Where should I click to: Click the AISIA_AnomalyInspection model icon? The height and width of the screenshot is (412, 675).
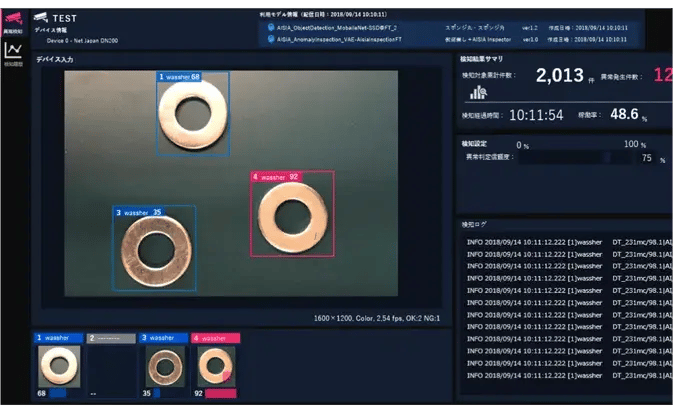coord(270,39)
